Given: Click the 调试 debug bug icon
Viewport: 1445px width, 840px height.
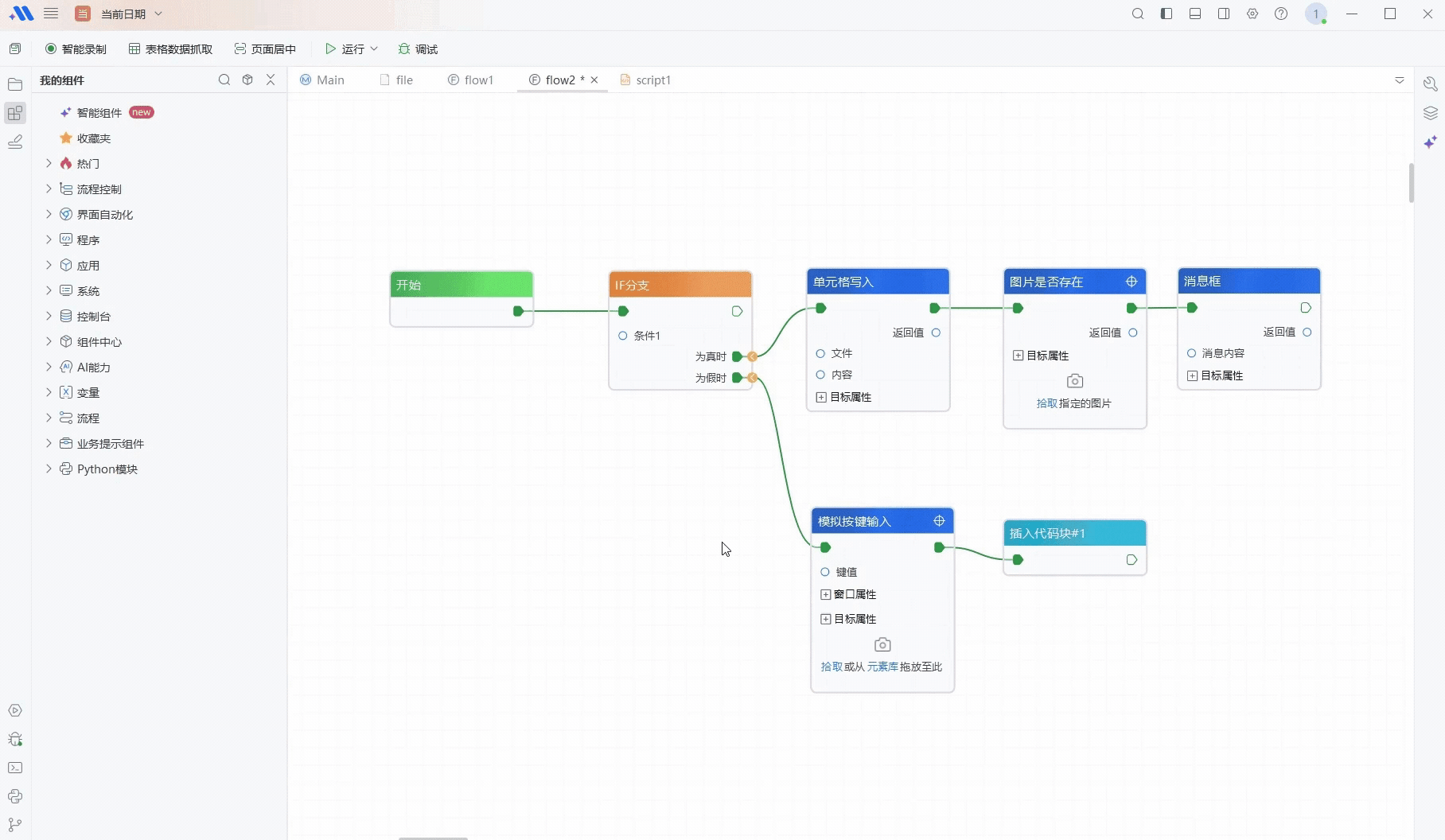Looking at the screenshot, I should (404, 49).
